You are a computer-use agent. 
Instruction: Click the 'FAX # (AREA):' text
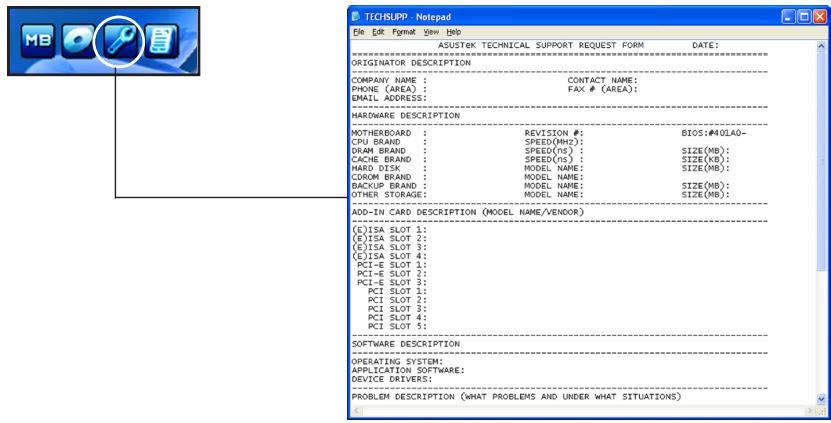click(x=603, y=89)
